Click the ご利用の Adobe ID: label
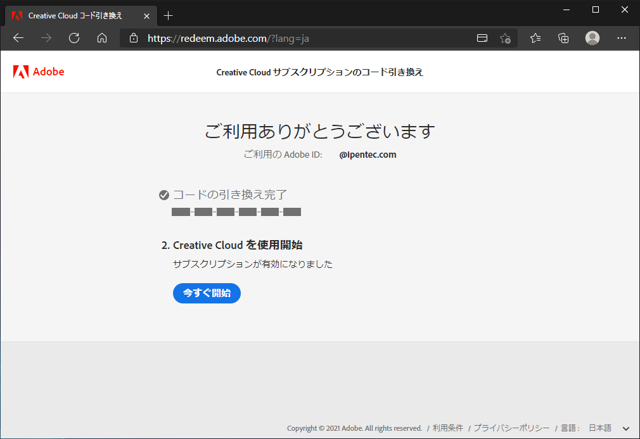This screenshot has width=640, height=439. click(x=283, y=155)
